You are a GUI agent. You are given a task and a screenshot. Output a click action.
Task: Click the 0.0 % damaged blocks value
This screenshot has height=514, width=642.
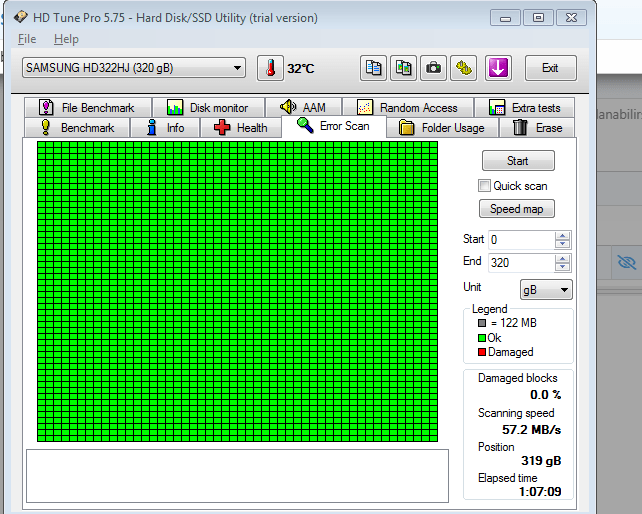[x=545, y=395]
